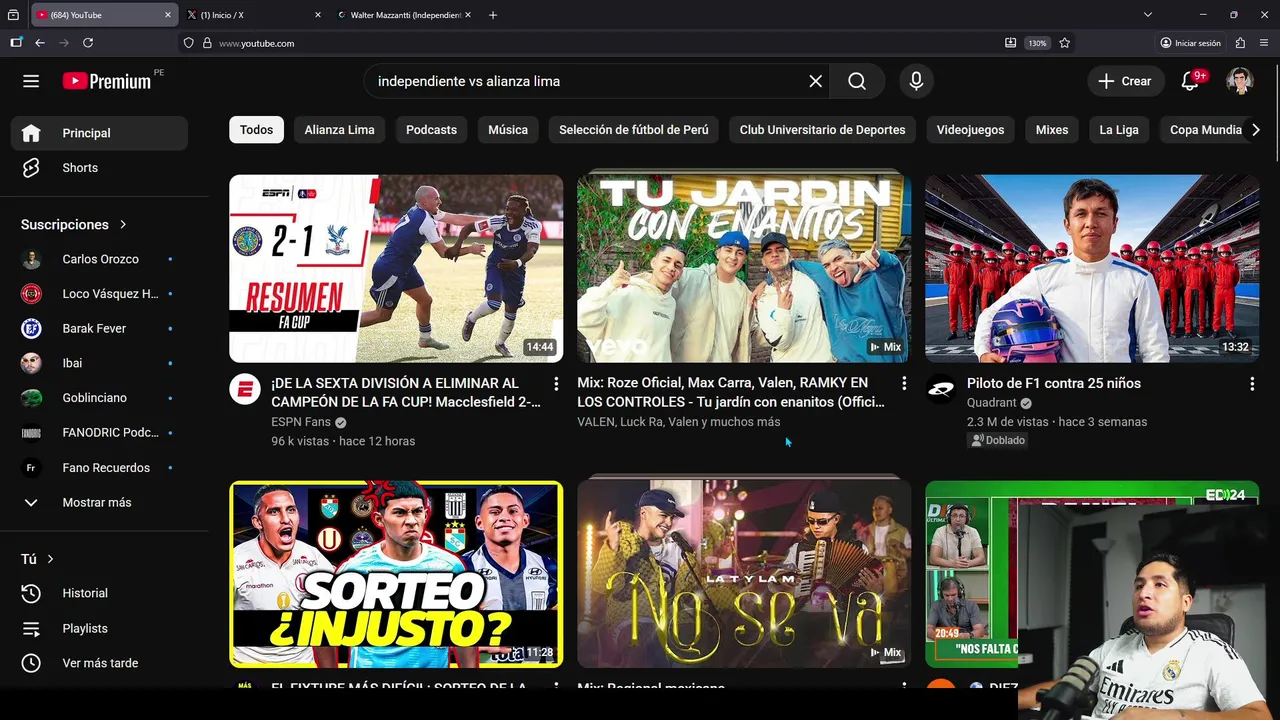Click the Crear button
Screen dimensions: 1280x720
coord(1125,81)
